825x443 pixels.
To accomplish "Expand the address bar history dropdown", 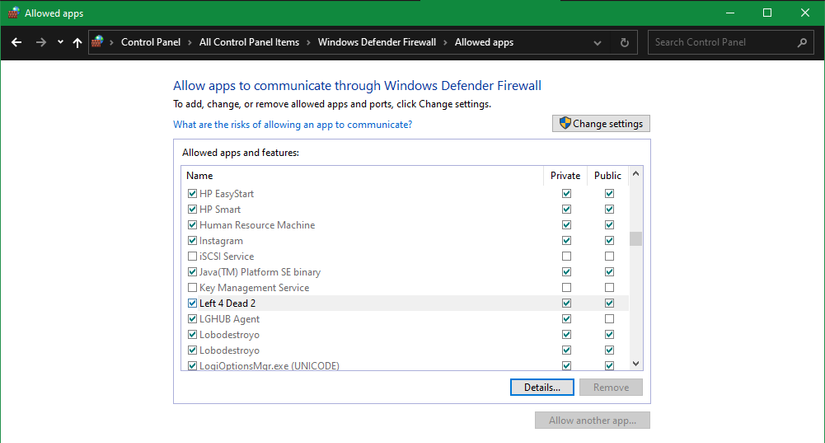I will tap(597, 43).
